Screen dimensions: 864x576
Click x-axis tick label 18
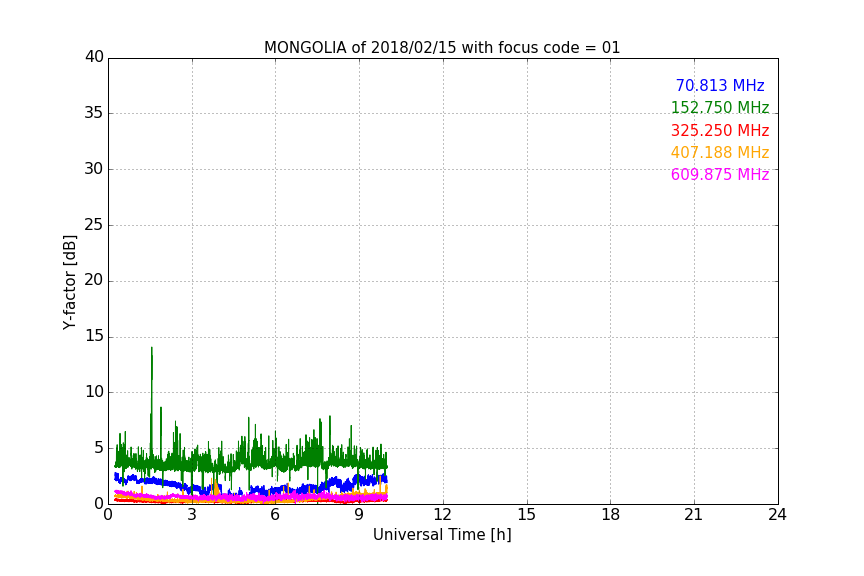(610, 515)
